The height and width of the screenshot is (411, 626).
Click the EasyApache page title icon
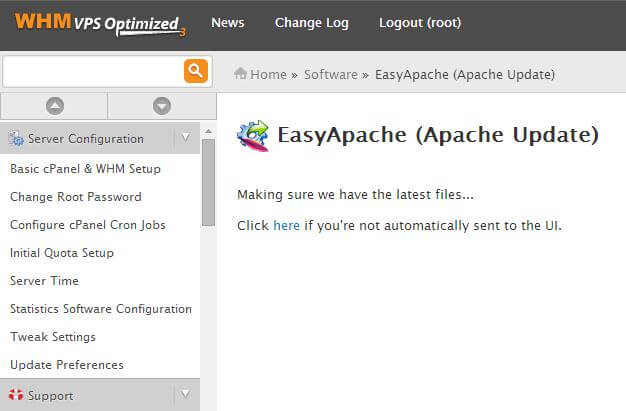(x=253, y=136)
